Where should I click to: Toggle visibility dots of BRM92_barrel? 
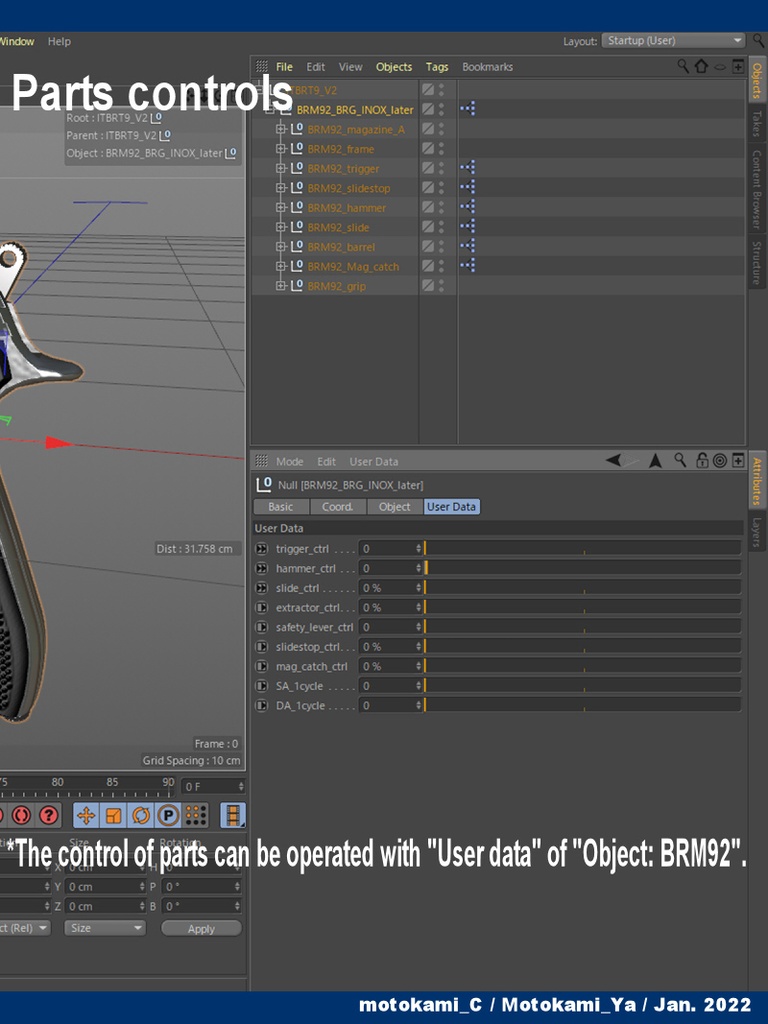click(x=441, y=246)
